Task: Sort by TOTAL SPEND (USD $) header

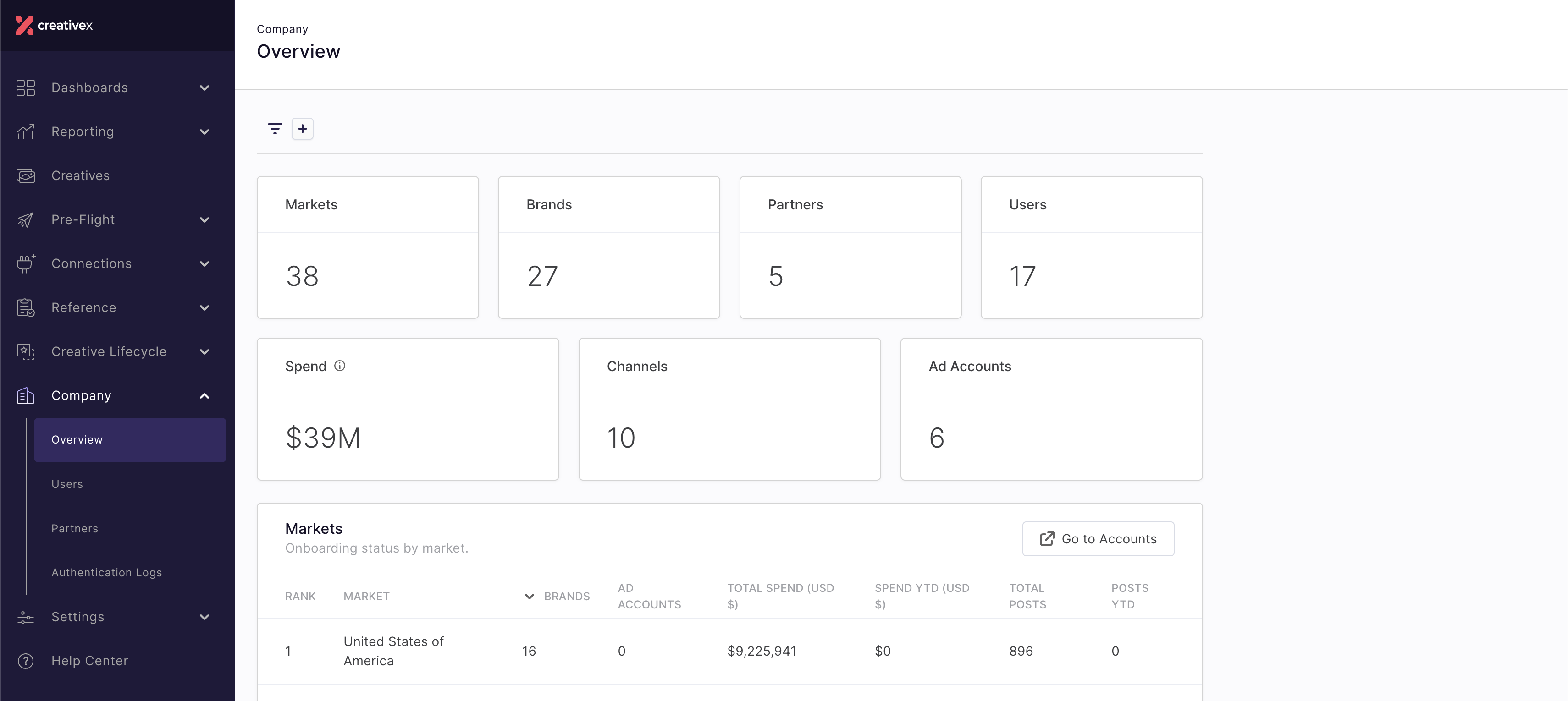Action: click(780, 597)
